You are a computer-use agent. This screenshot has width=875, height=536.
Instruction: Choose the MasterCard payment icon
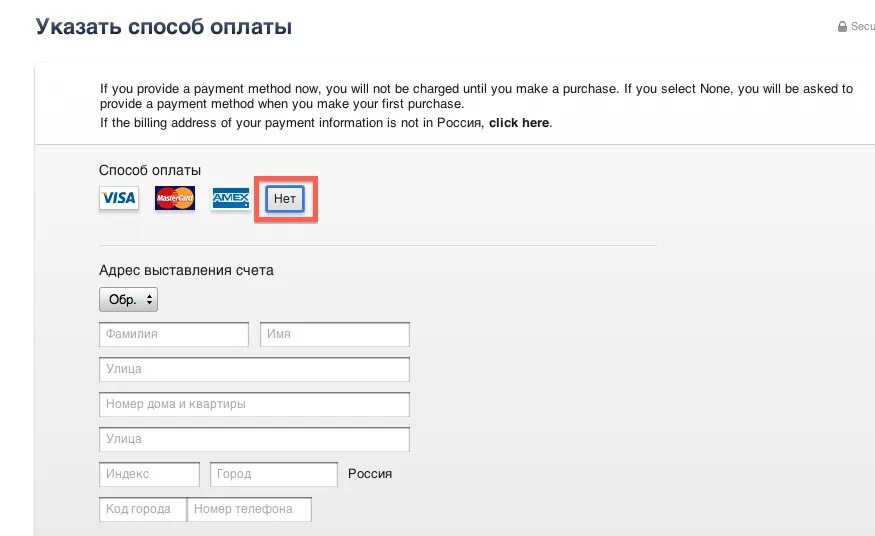coord(175,198)
